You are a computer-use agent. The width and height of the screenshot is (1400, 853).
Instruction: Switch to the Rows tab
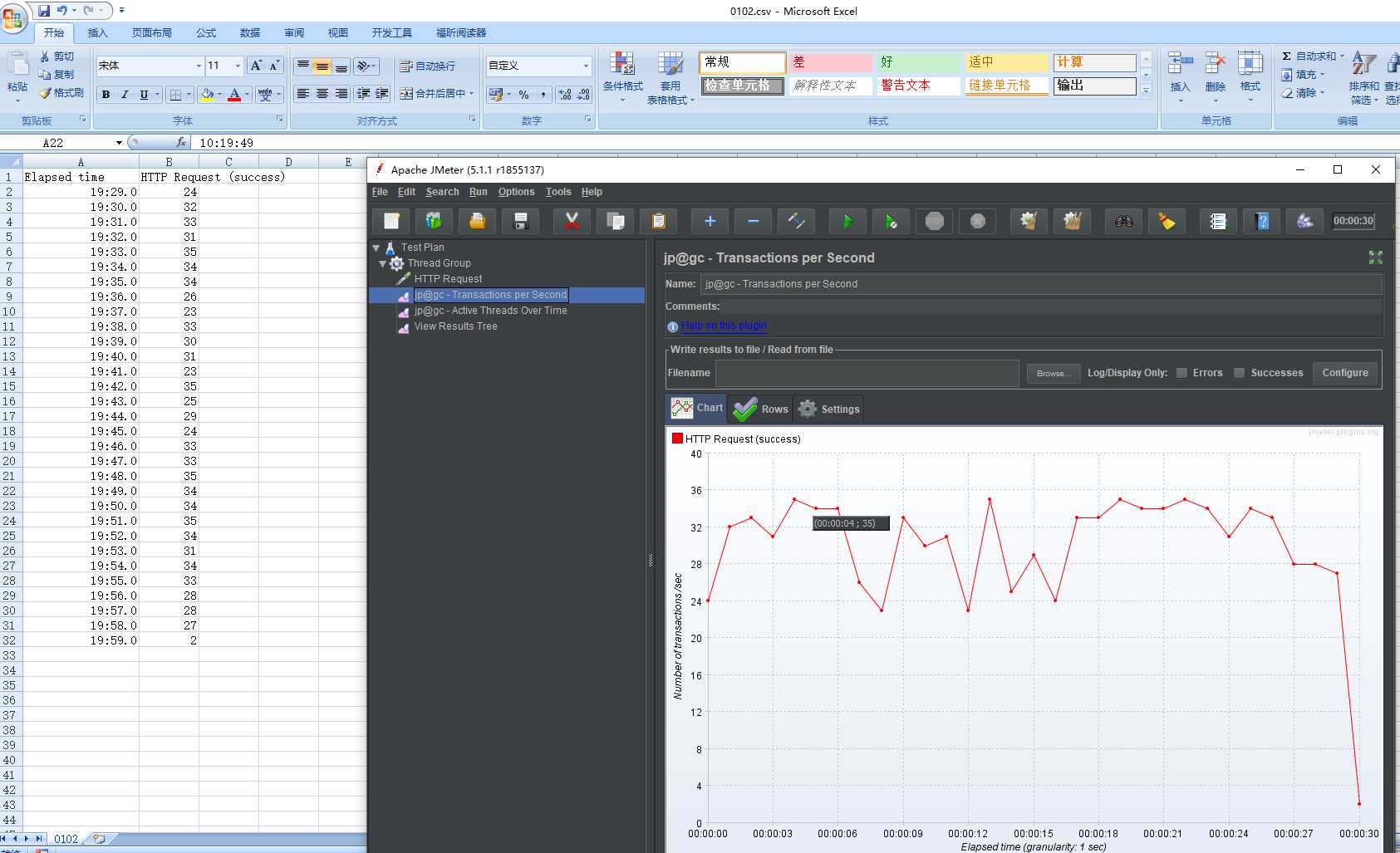tap(761, 409)
